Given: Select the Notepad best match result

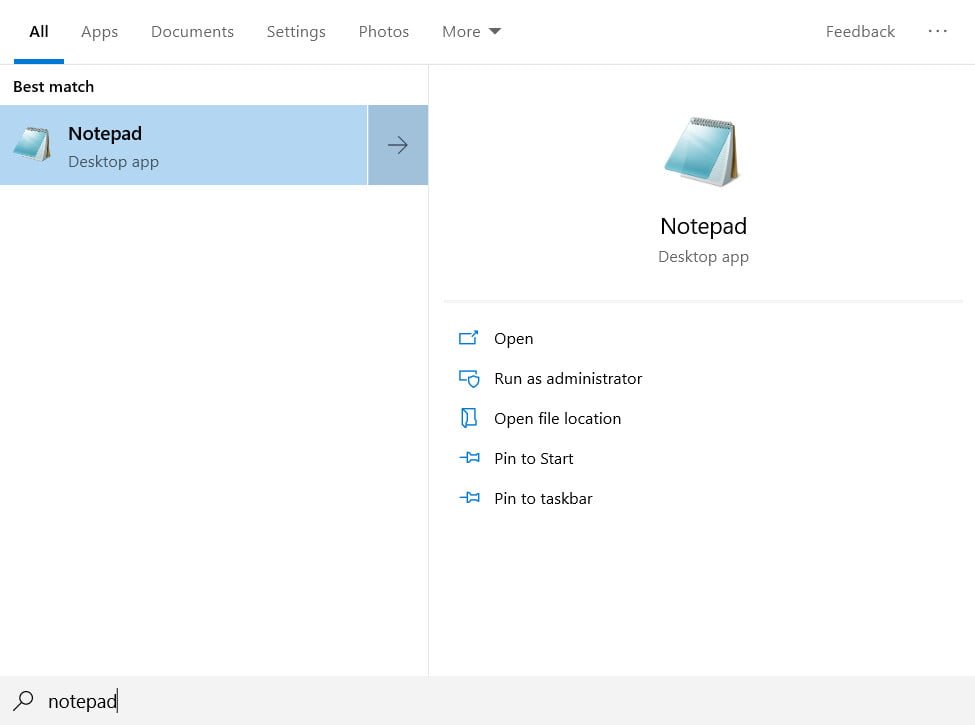Looking at the screenshot, I should tap(183, 145).
